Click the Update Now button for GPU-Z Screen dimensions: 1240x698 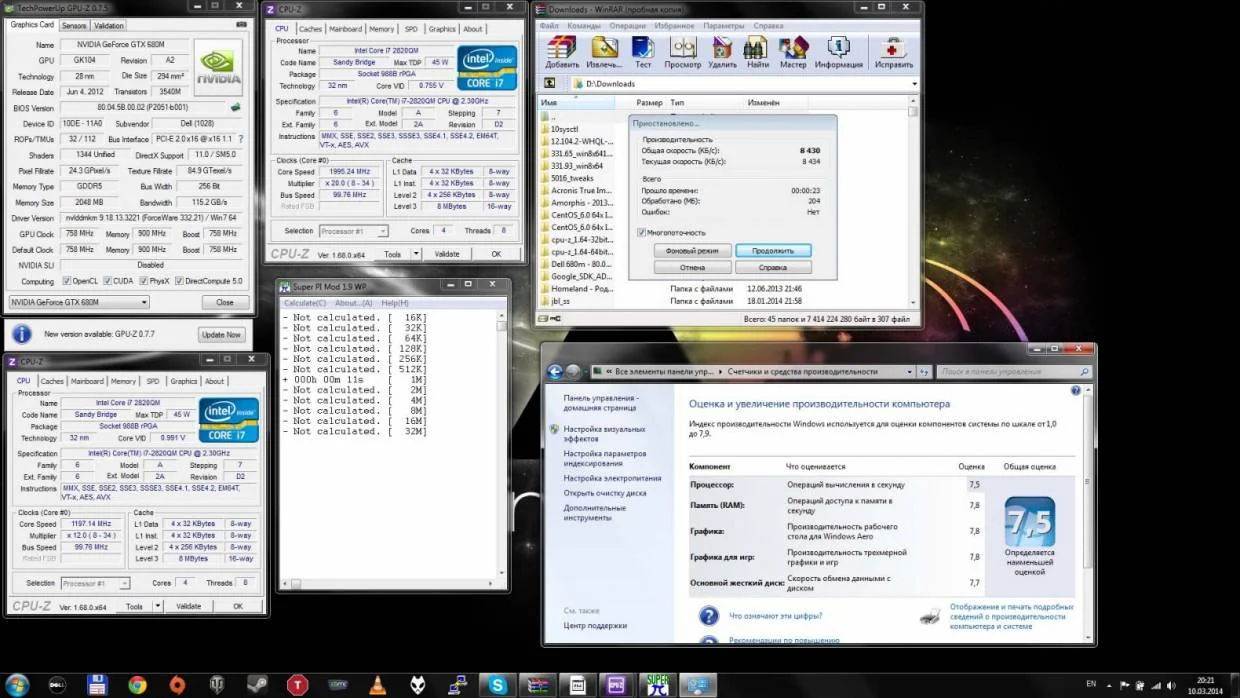(x=221, y=334)
